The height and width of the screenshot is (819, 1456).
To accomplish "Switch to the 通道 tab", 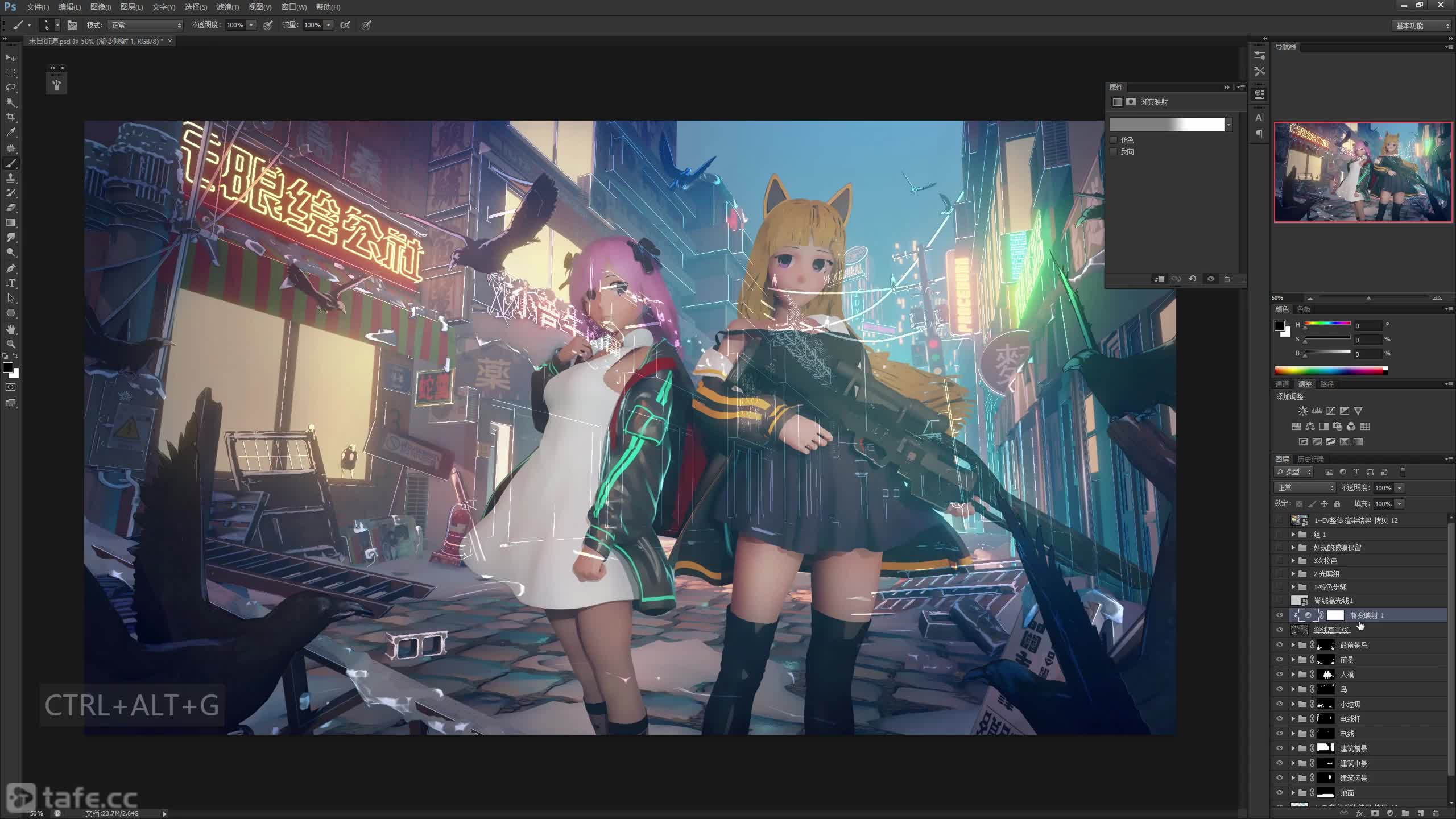I will 1282,384.
